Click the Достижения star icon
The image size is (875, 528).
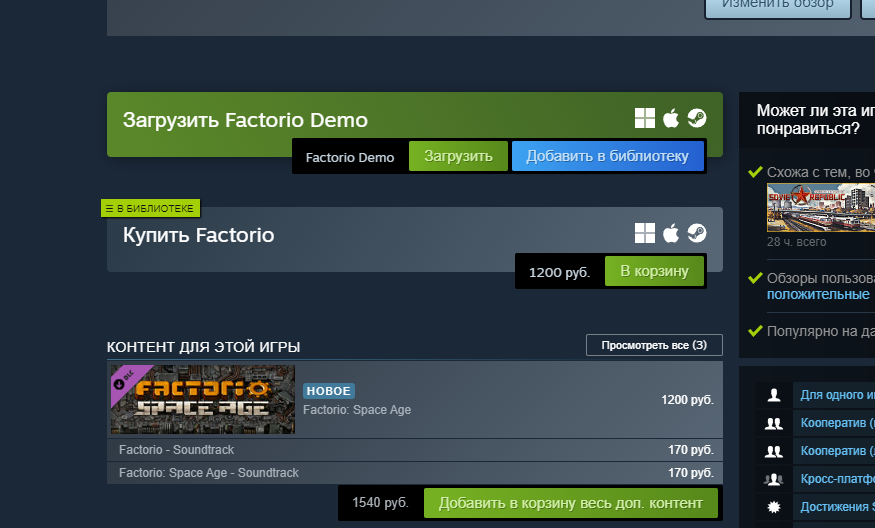(x=773, y=507)
